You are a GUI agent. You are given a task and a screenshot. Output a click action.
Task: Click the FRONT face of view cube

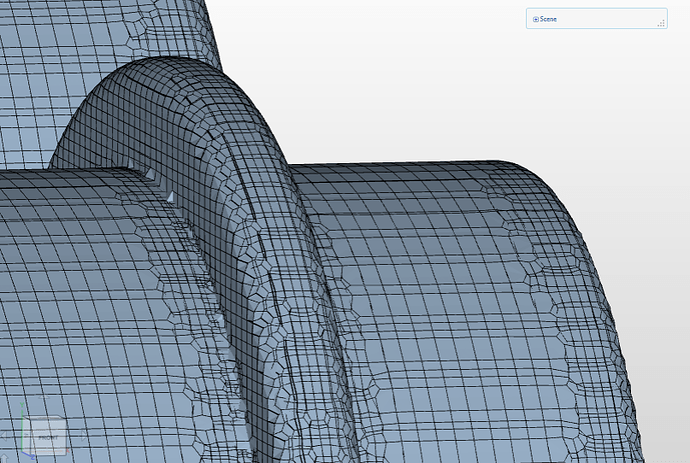[x=48, y=437]
